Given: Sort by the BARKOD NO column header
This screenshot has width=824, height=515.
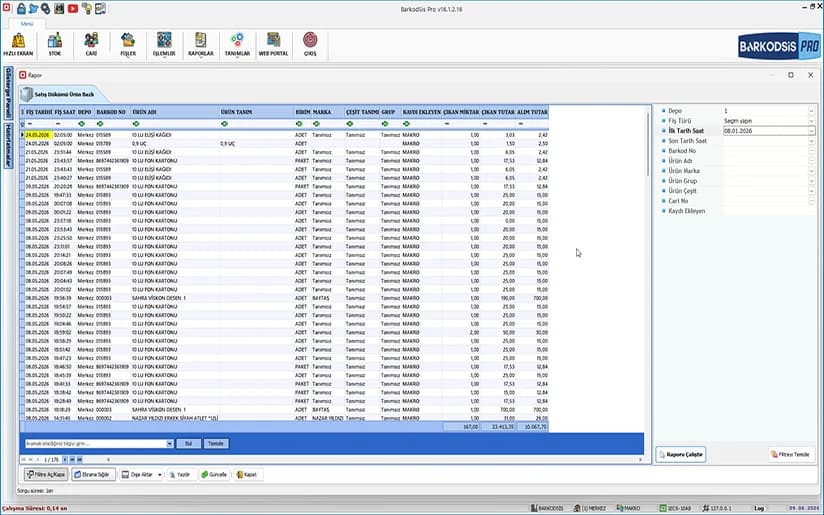Looking at the screenshot, I should pos(112,112).
